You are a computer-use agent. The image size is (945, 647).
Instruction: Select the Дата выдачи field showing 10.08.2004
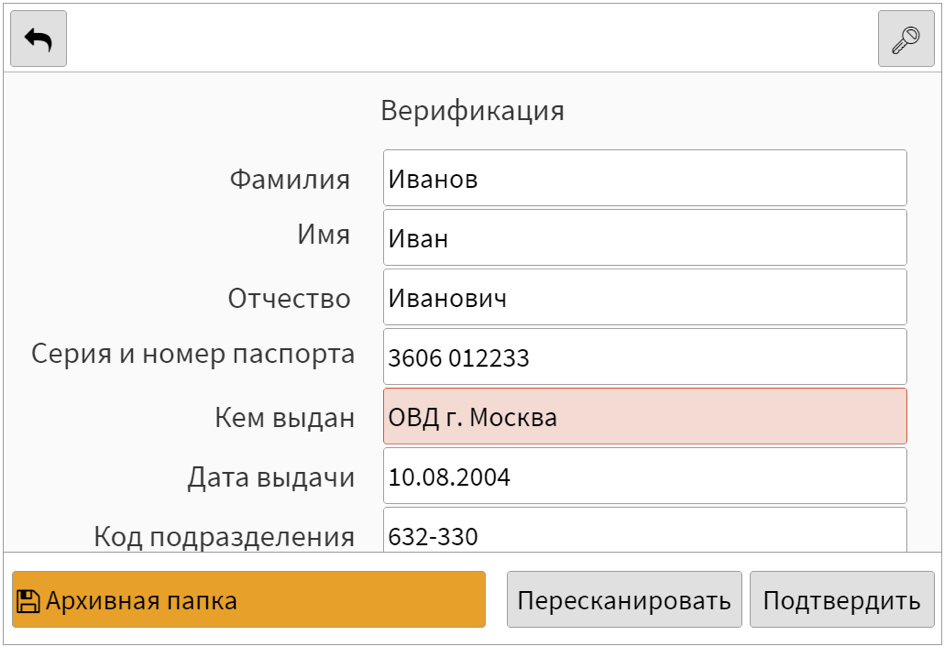pyautogui.click(x=645, y=478)
